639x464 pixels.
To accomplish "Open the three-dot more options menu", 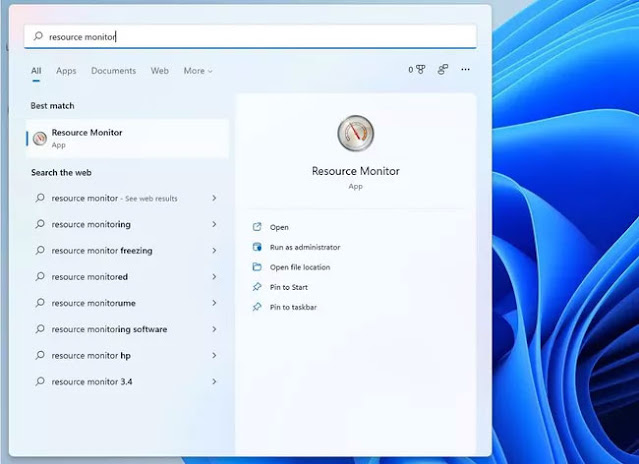I will click(x=465, y=70).
